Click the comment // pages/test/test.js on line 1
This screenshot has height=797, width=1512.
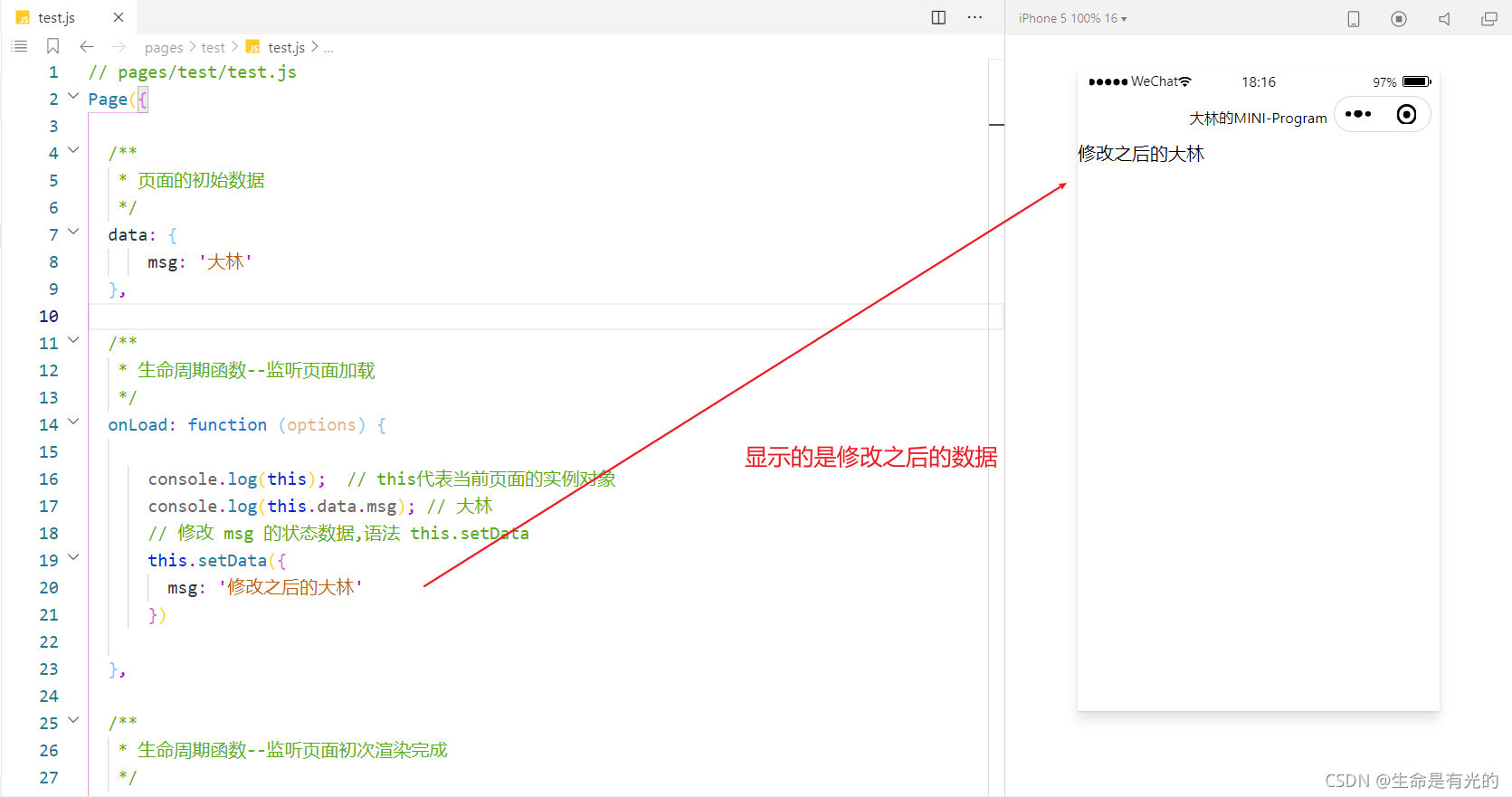point(193,71)
